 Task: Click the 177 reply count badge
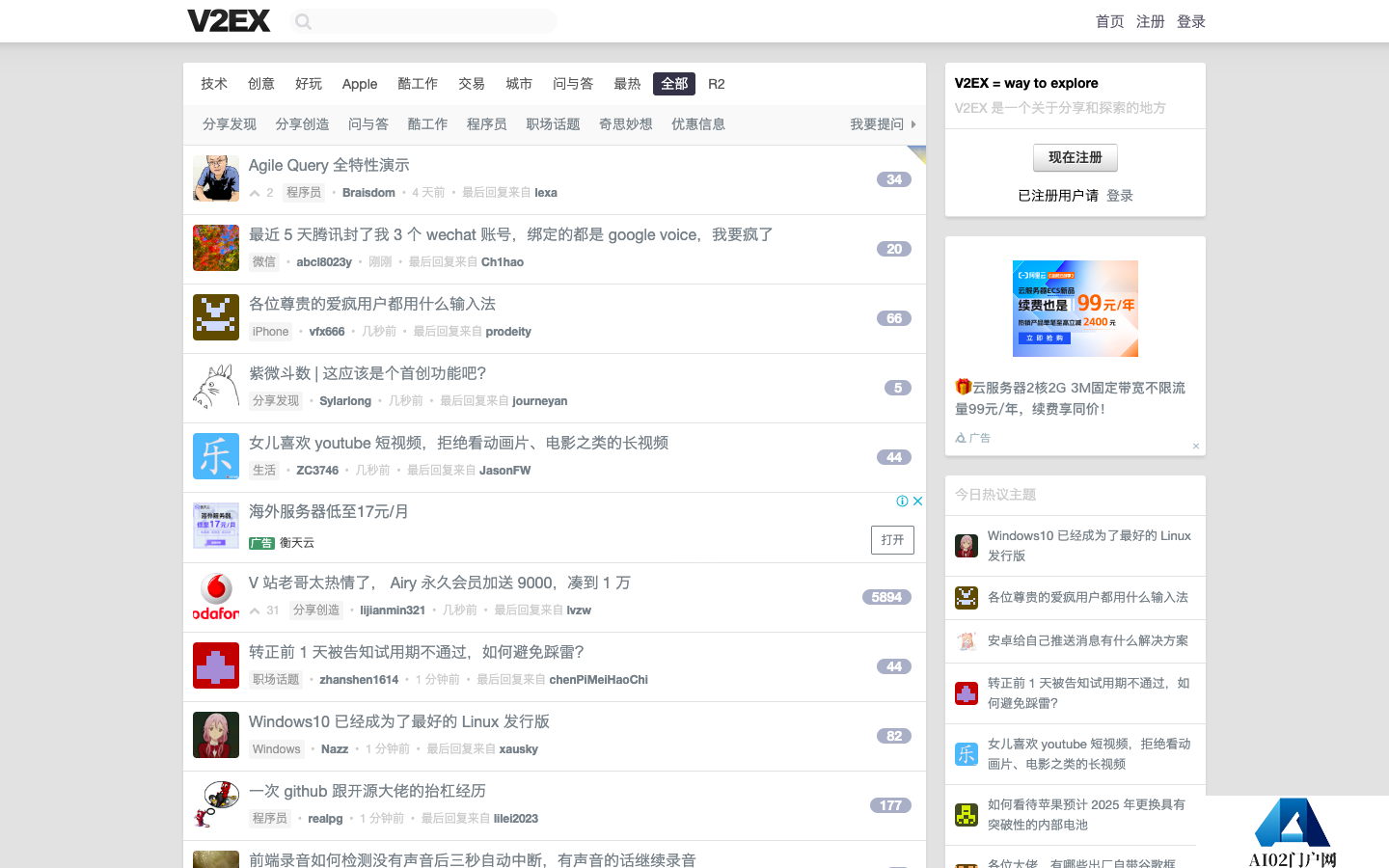(x=890, y=805)
